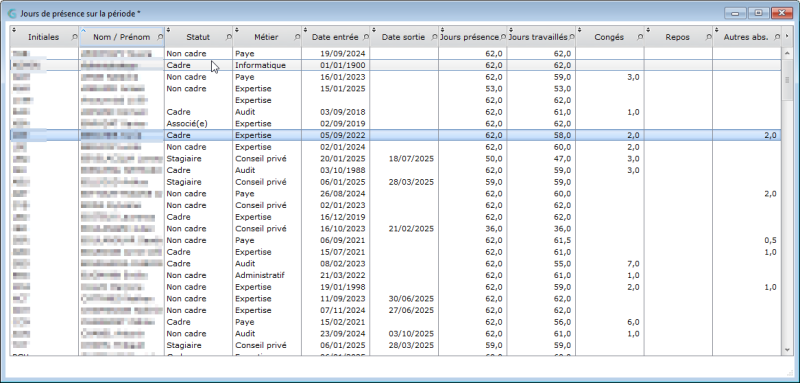The width and height of the screenshot is (800, 383).
Task: Click the sort arrows icon in Date sortie header
Action: tap(374, 29)
